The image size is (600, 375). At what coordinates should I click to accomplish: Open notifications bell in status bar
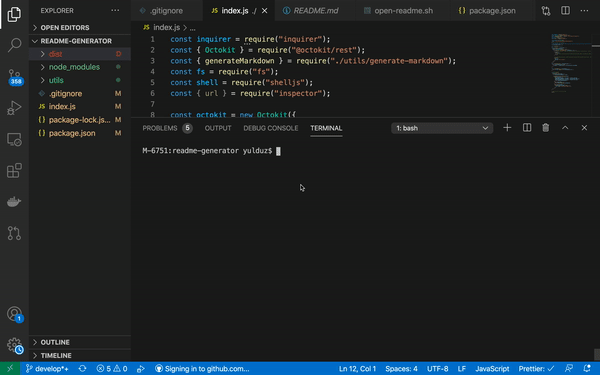[x=587, y=368]
